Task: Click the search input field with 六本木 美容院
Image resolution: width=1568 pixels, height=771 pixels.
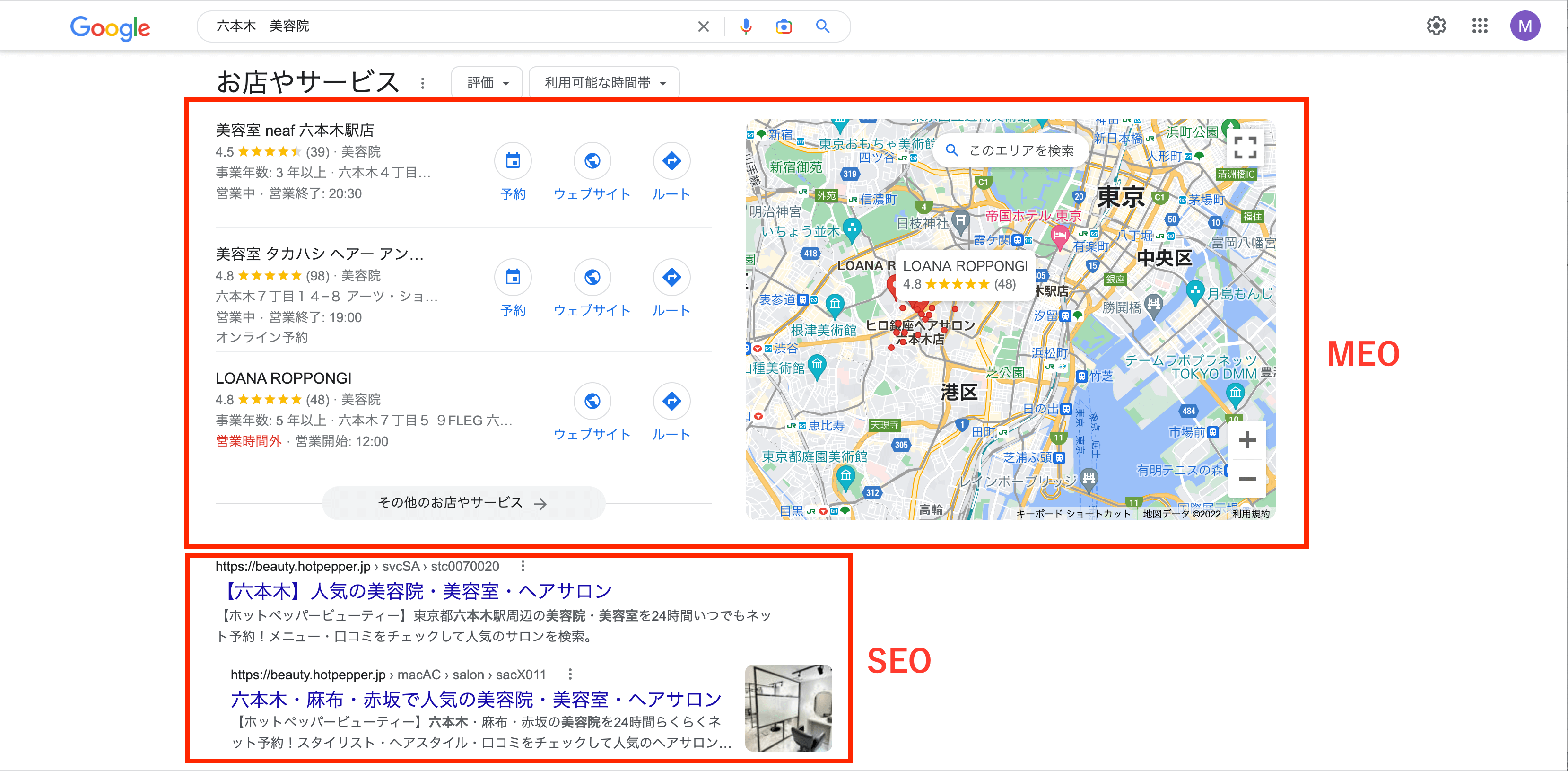Action: (451, 27)
